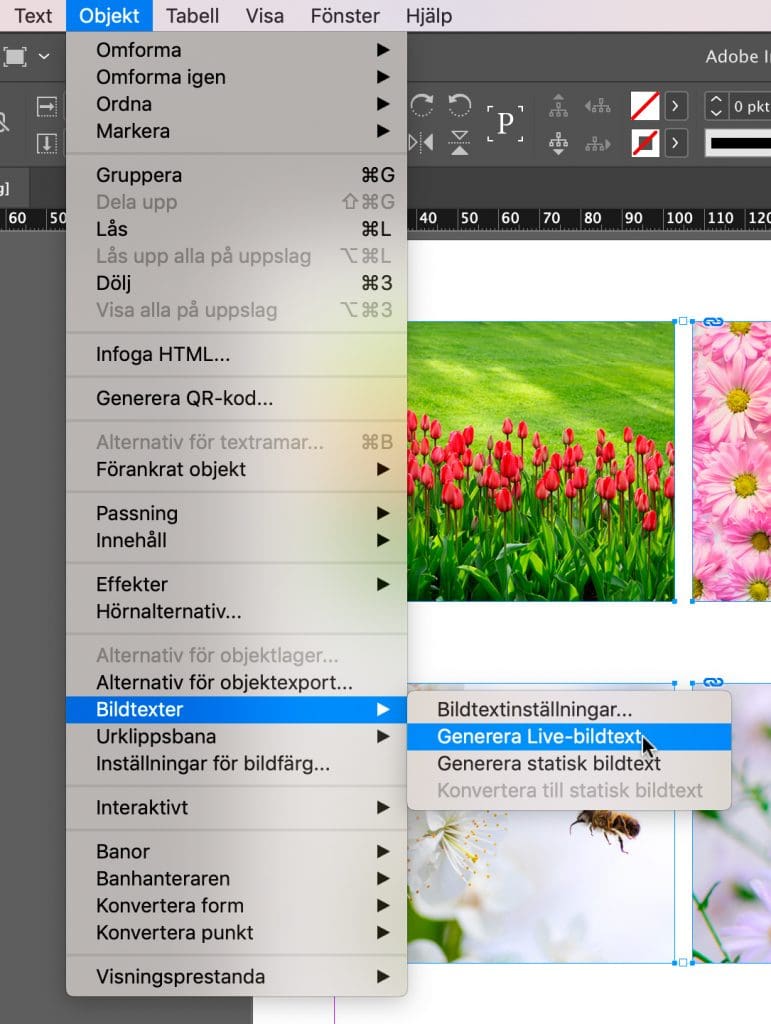Image resolution: width=771 pixels, height=1024 pixels.
Task: Expand the fill color options arrow
Action: tap(676, 106)
